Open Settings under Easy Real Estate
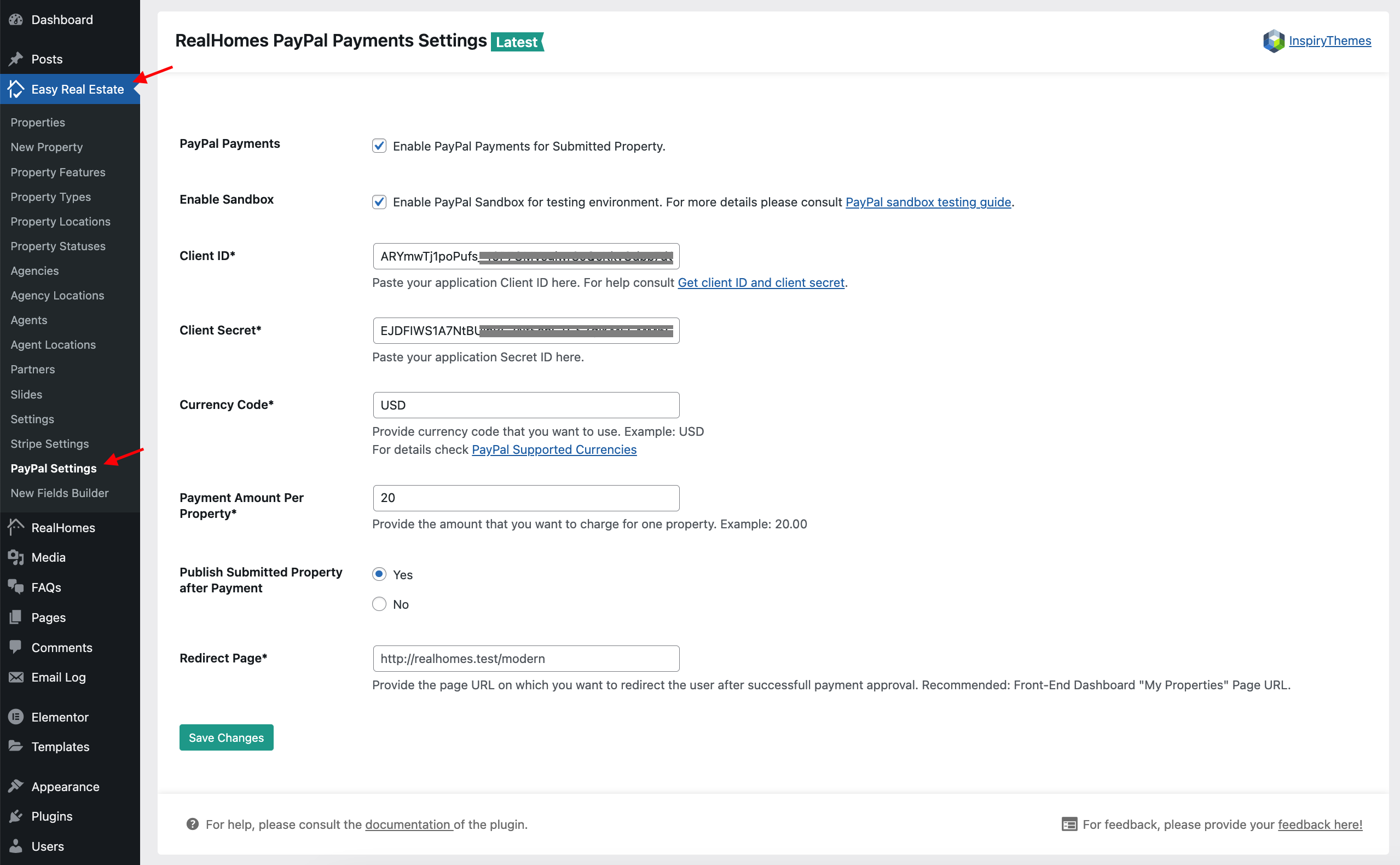The height and width of the screenshot is (865, 1400). pos(33,419)
